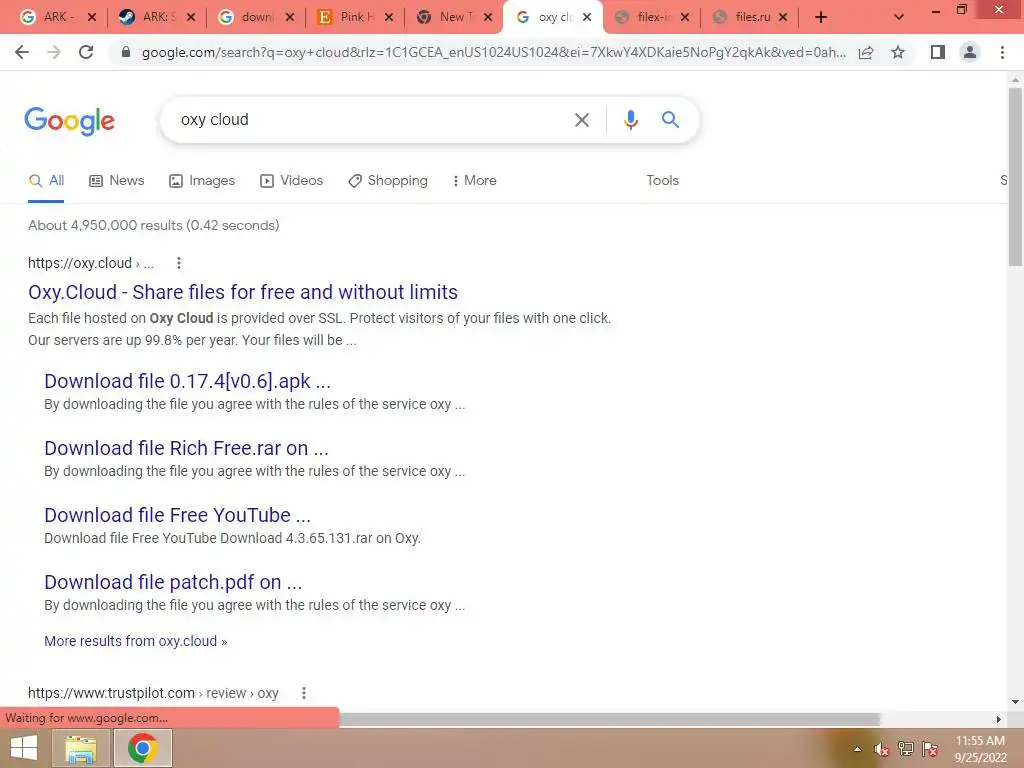Viewport: 1024px width, 768px height.
Task: Start voice search with the microphone icon
Action: point(630,120)
